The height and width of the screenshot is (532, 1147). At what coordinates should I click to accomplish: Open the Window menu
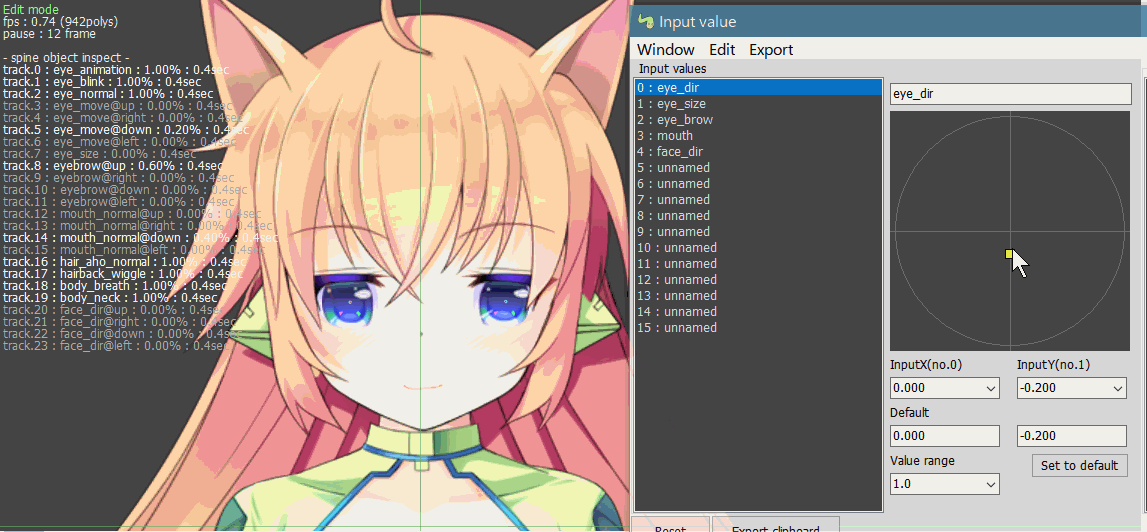pyautogui.click(x=666, y=50)
